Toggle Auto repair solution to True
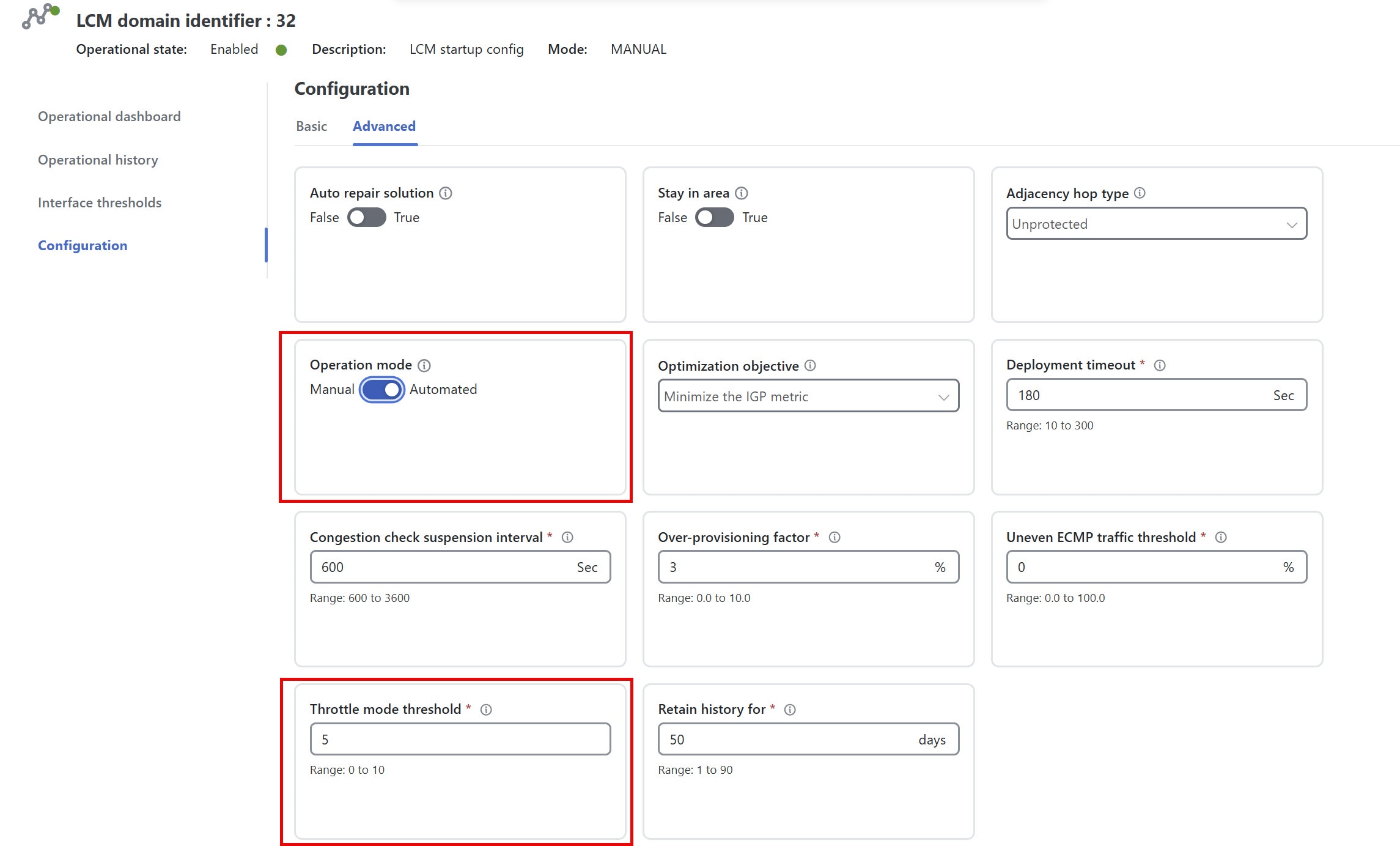The width and height of the screenshot is (1400, 846). pyautogui.click(x=366, y=217)
